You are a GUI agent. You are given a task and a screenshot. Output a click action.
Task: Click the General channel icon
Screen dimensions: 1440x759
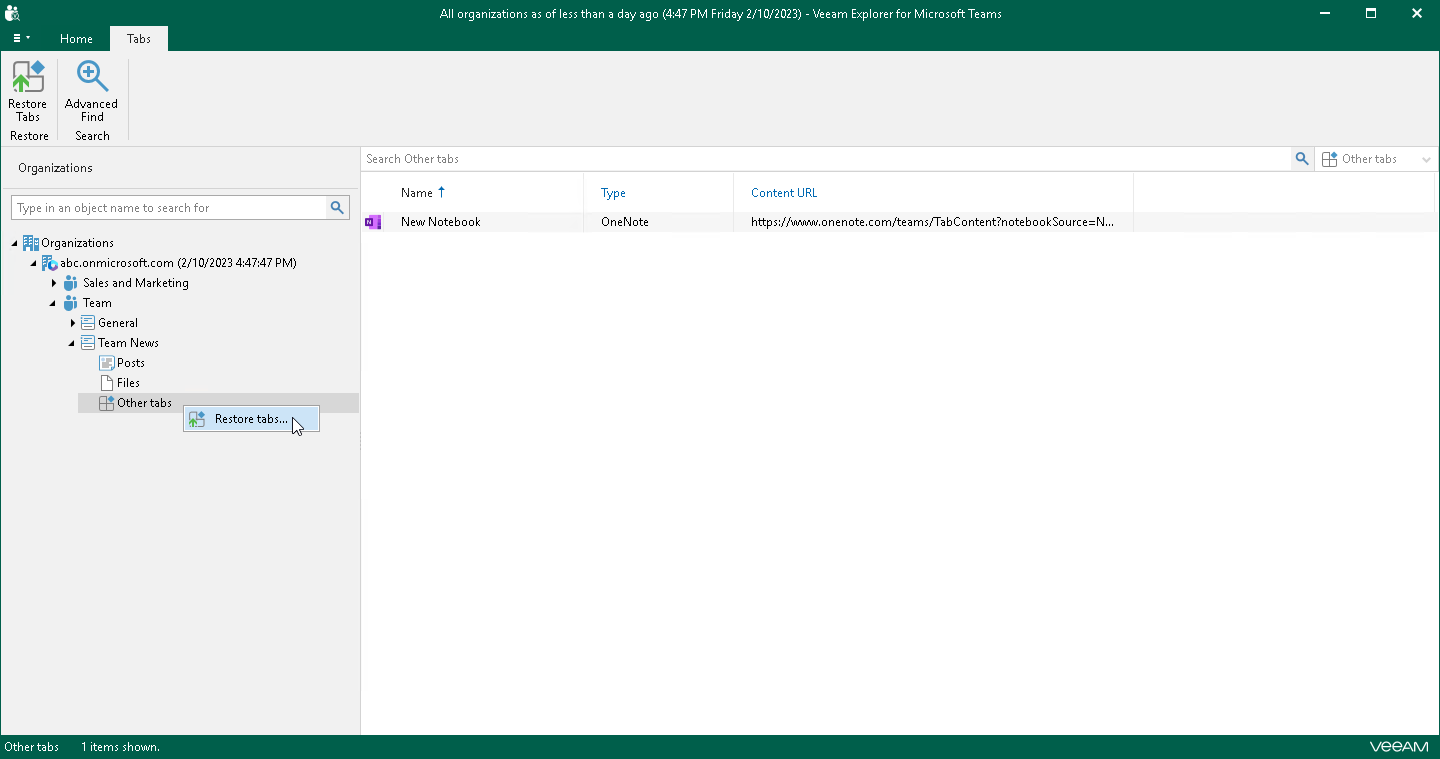[88, 323]
